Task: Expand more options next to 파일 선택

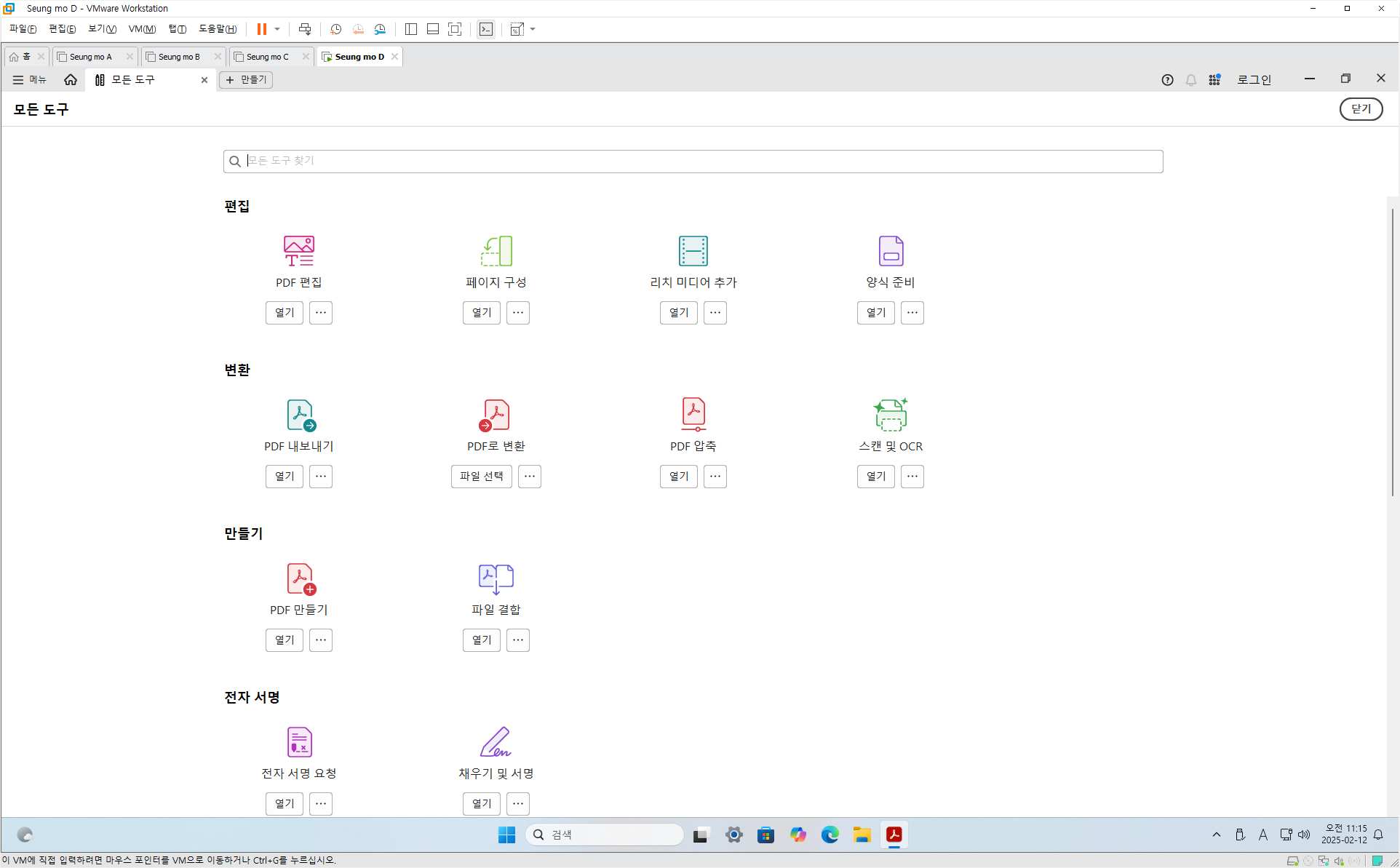Action: tap(530, 477)
